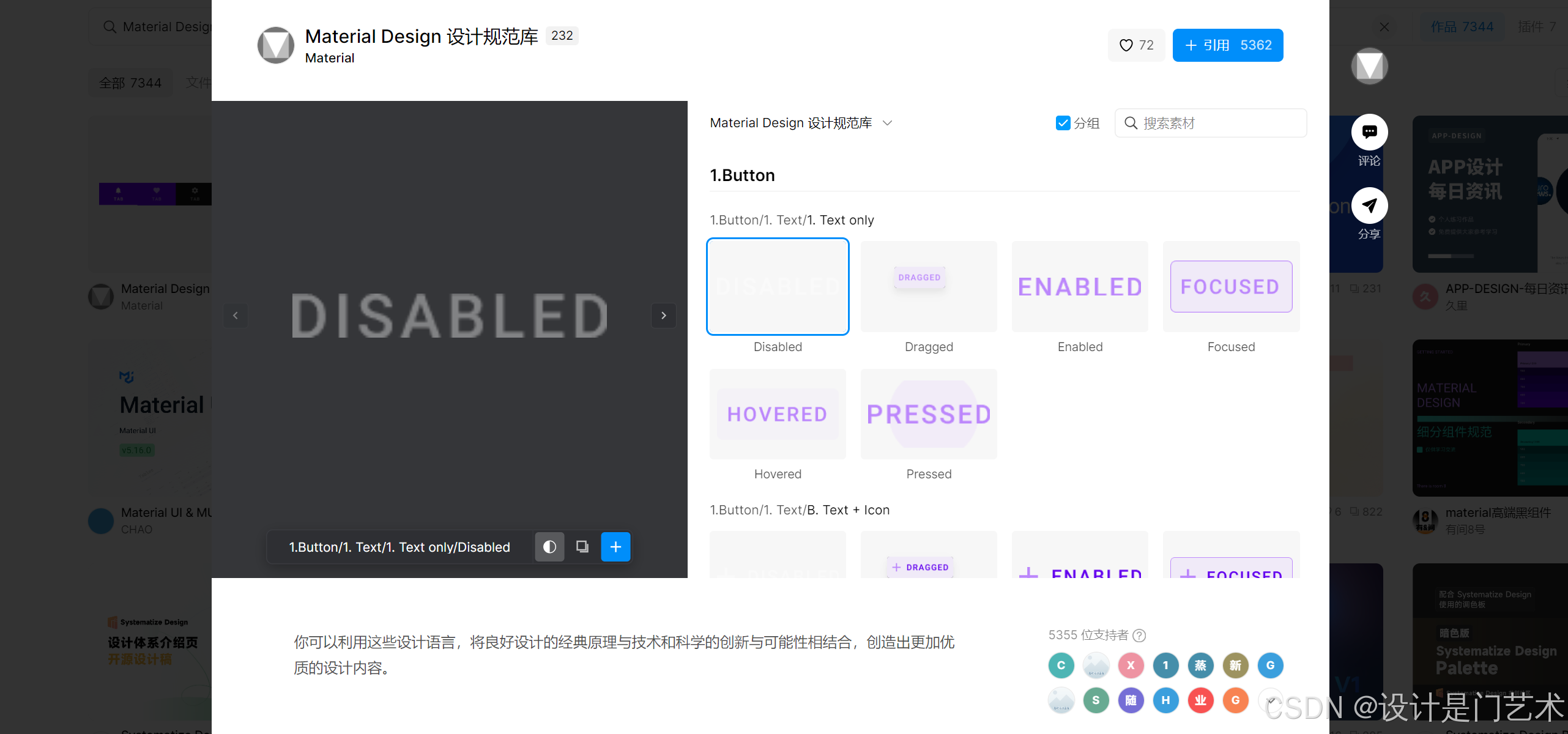The width and height of the screenshot is (1568, 734).
Task: Open comments via the 评论 bubble icon
Action: (x=1369, y=132)
